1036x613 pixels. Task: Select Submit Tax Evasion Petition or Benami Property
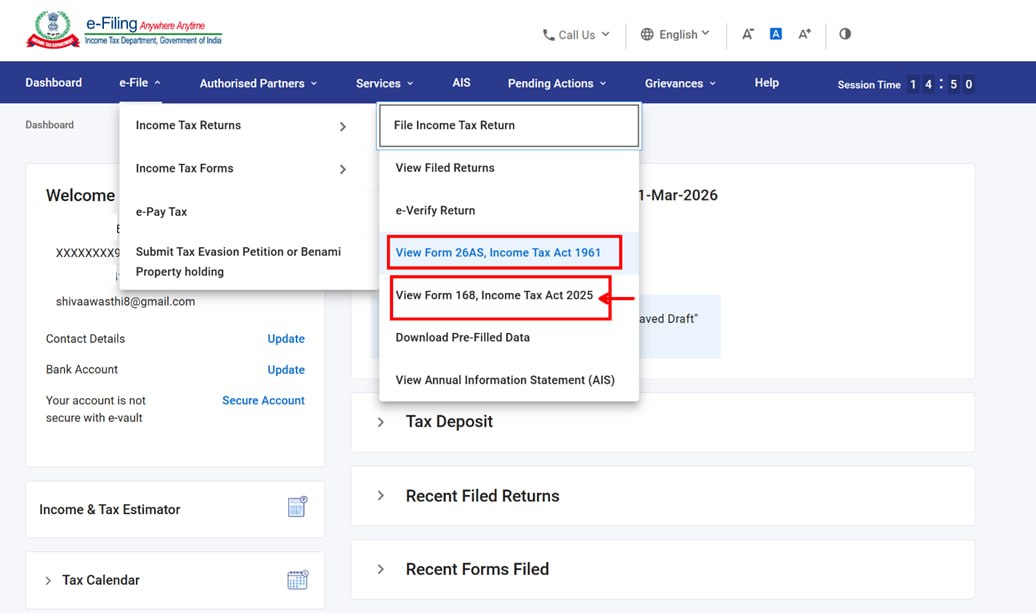[248, 262]
